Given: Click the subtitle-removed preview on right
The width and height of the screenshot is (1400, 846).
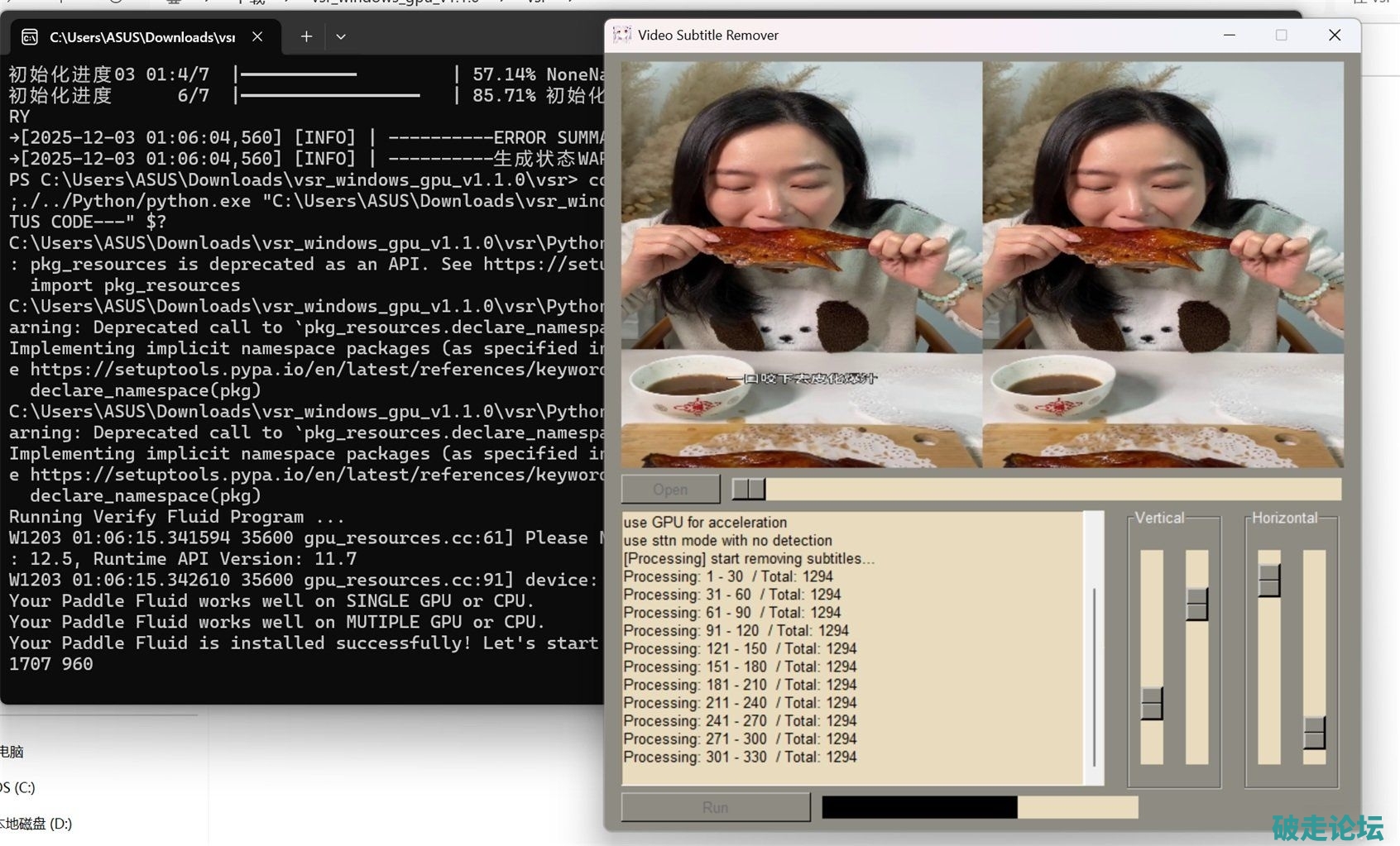Looking at the screenshot, I should pyautogui.click(x=1163, y=265).
